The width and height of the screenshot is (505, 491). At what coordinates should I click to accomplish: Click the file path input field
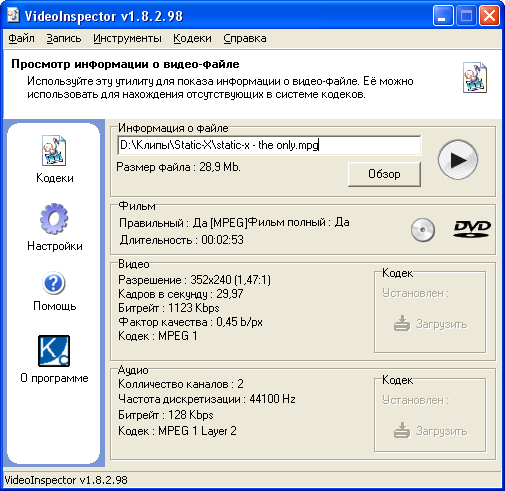click(x=269, y=145)
